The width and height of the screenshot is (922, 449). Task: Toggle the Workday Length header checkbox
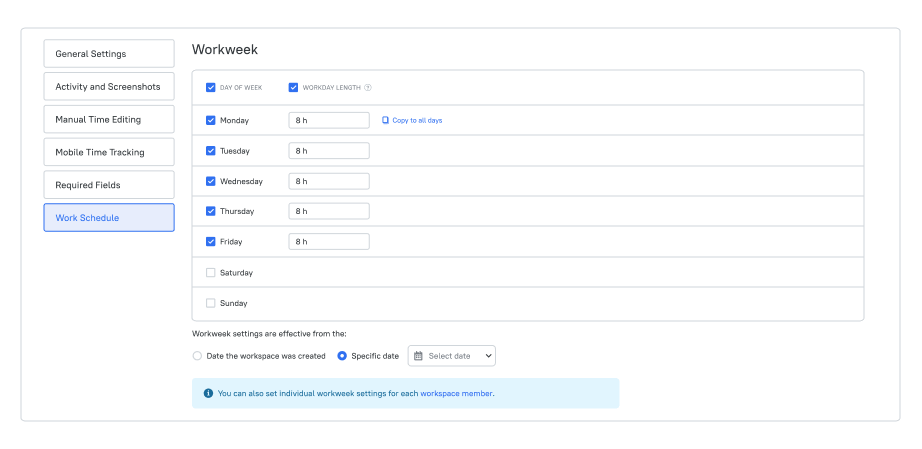[293, 88]
